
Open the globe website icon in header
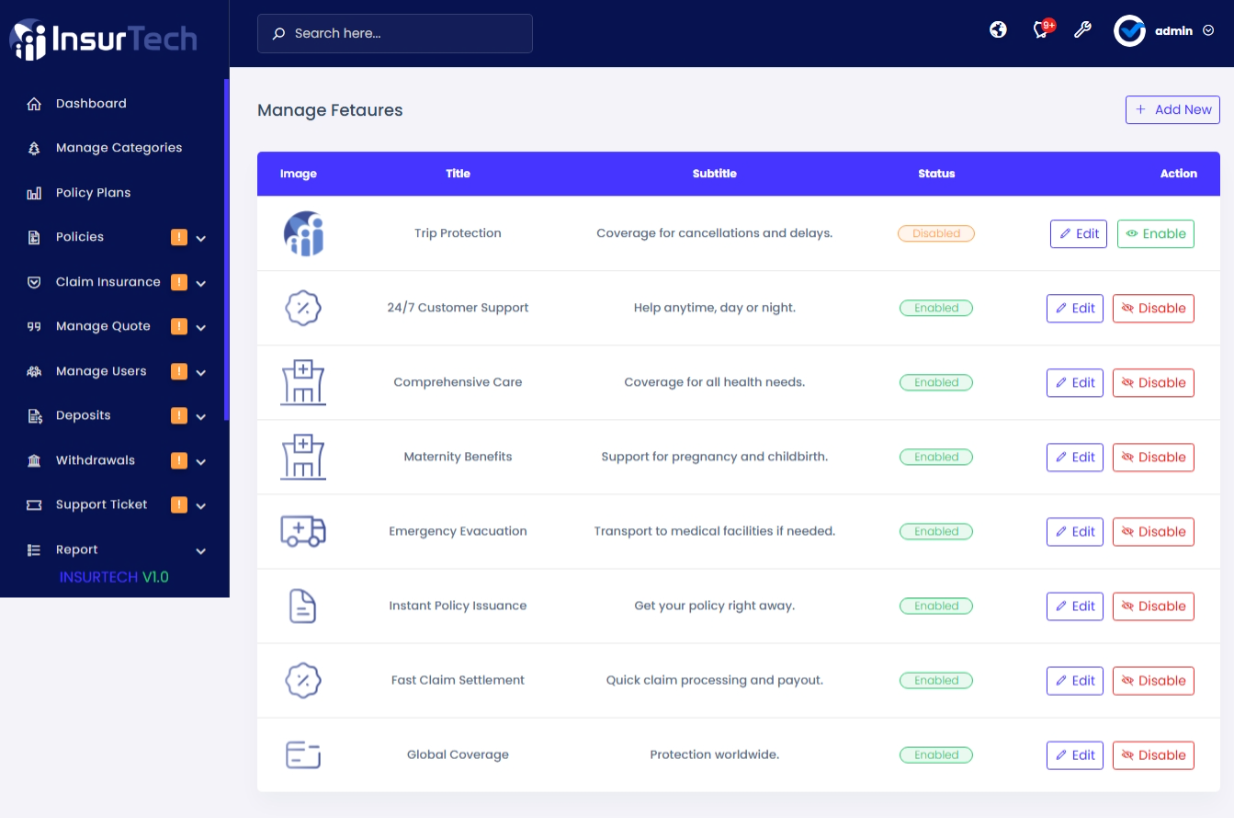998,30
